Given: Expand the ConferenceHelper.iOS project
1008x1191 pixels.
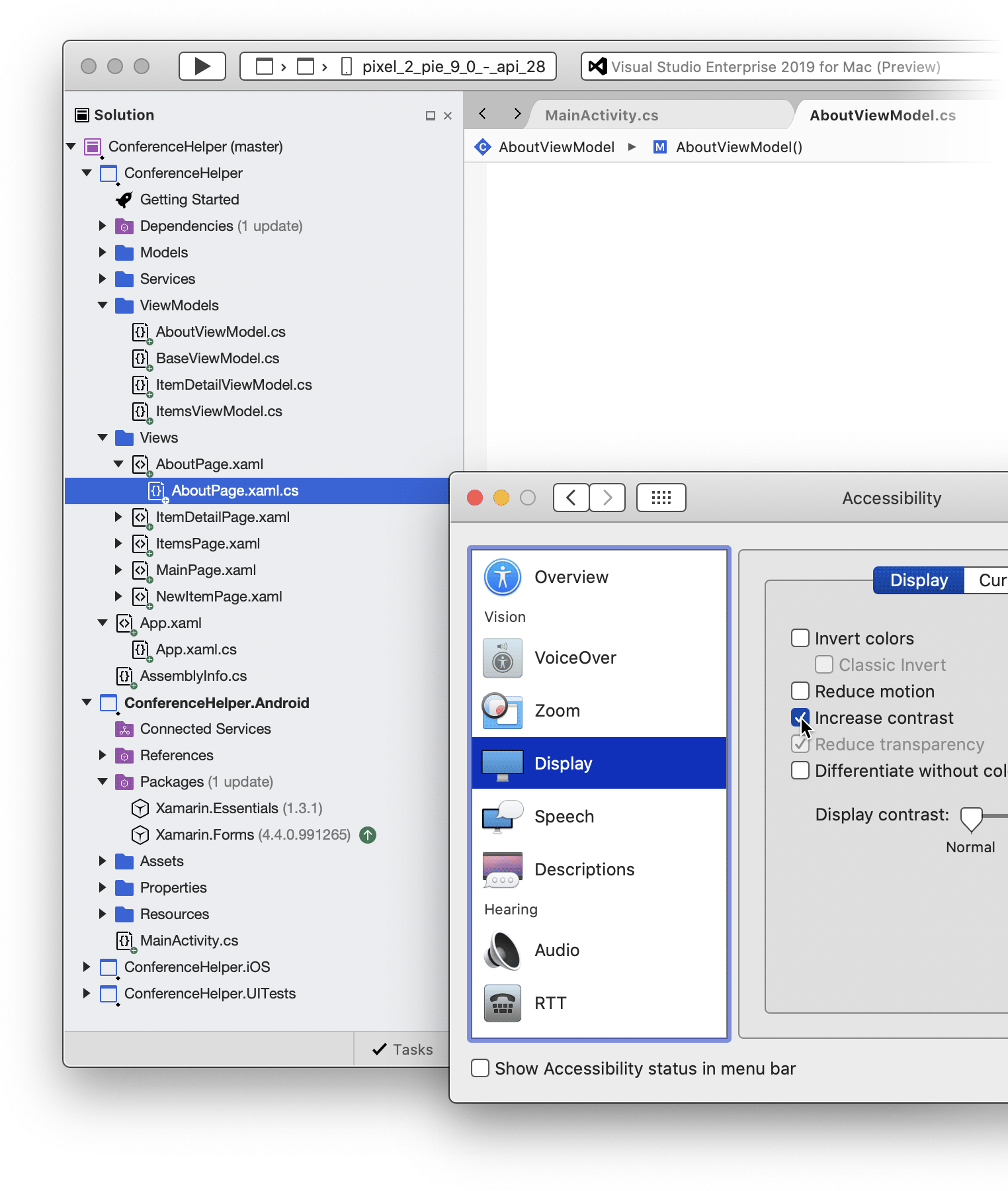Looking at the screenshot, I should (x=87, y=967).
